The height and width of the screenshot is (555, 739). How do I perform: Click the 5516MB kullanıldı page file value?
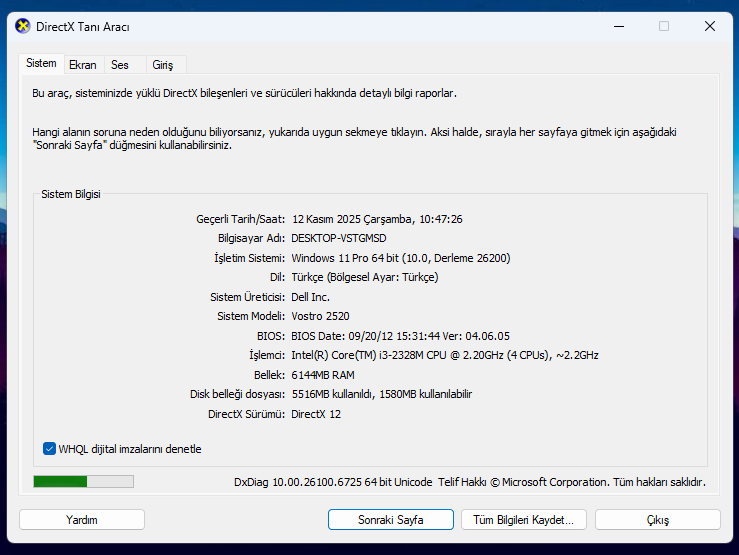click(382, 394)
